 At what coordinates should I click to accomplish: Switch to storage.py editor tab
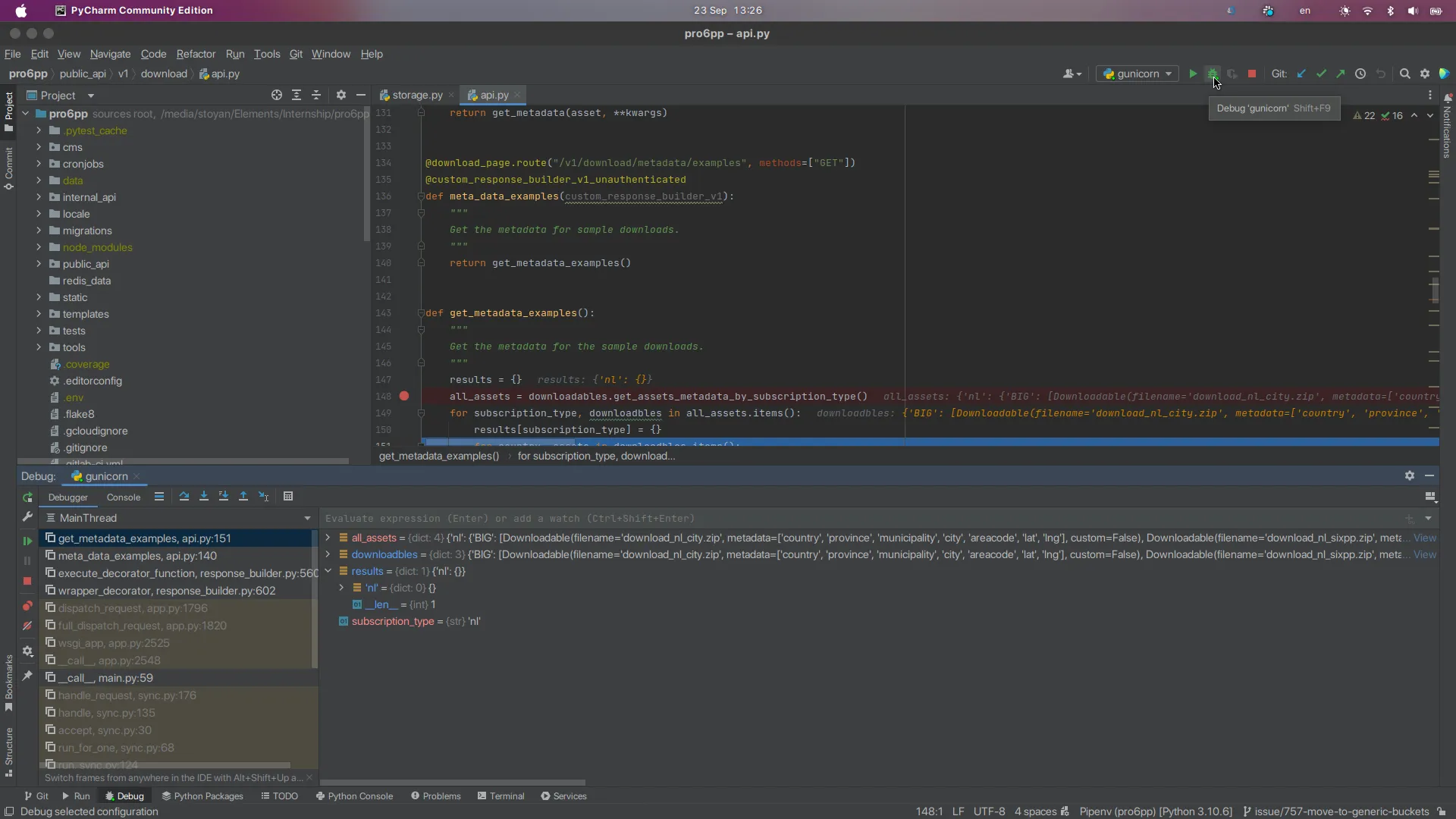pyautogui.click(x=416, y=95)
